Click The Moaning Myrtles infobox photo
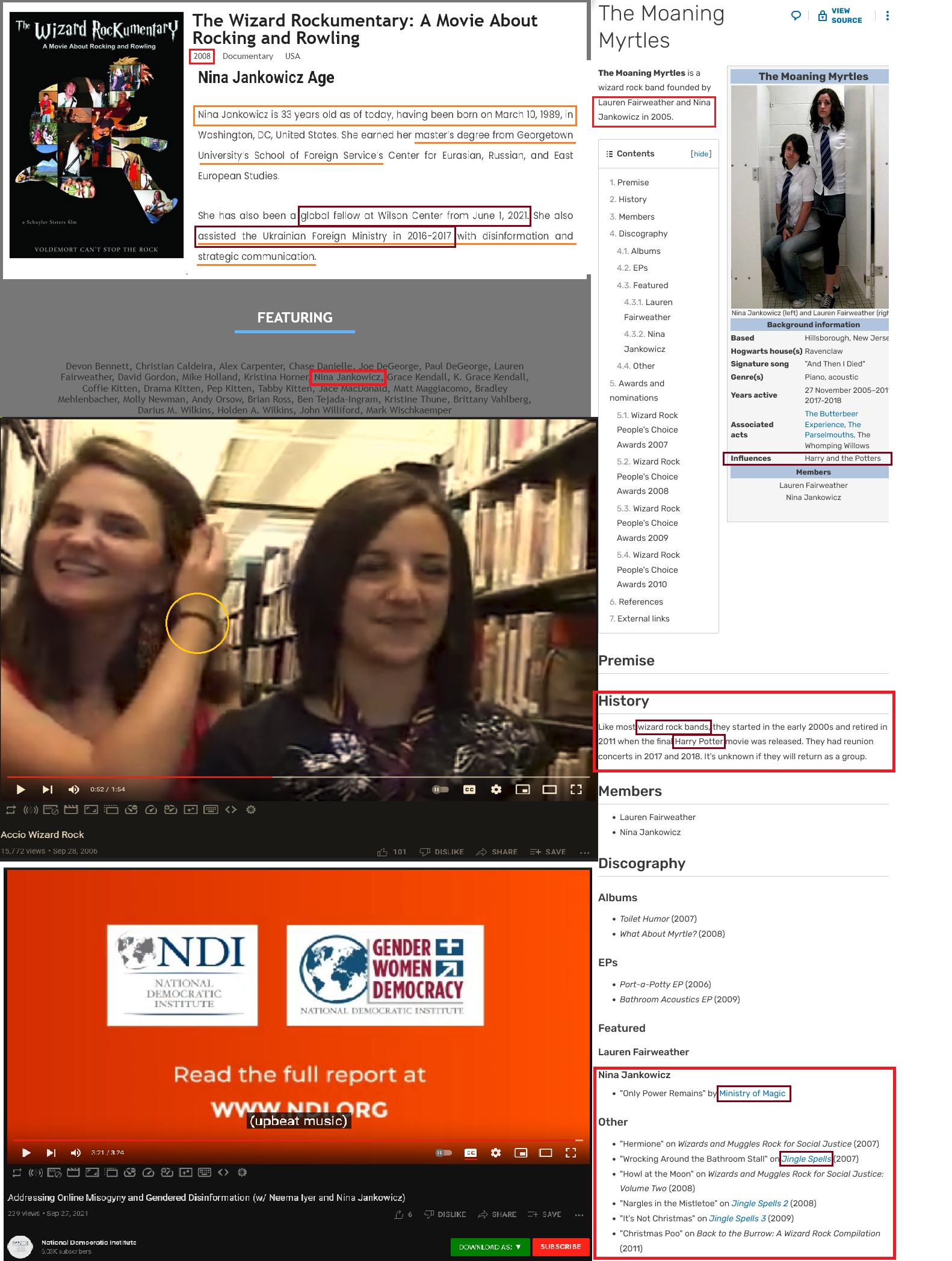This screenshot has width=952, height=1261. click(x=809, y=197)
